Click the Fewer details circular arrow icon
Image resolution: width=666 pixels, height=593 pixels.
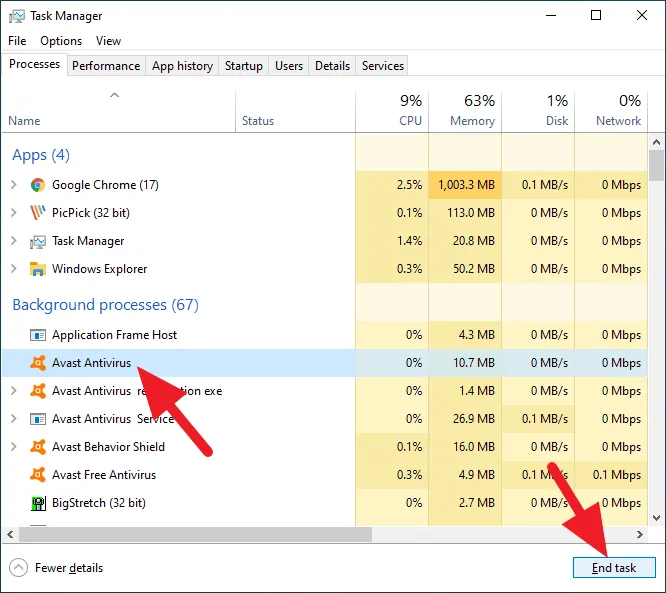[x=18, y=568]
